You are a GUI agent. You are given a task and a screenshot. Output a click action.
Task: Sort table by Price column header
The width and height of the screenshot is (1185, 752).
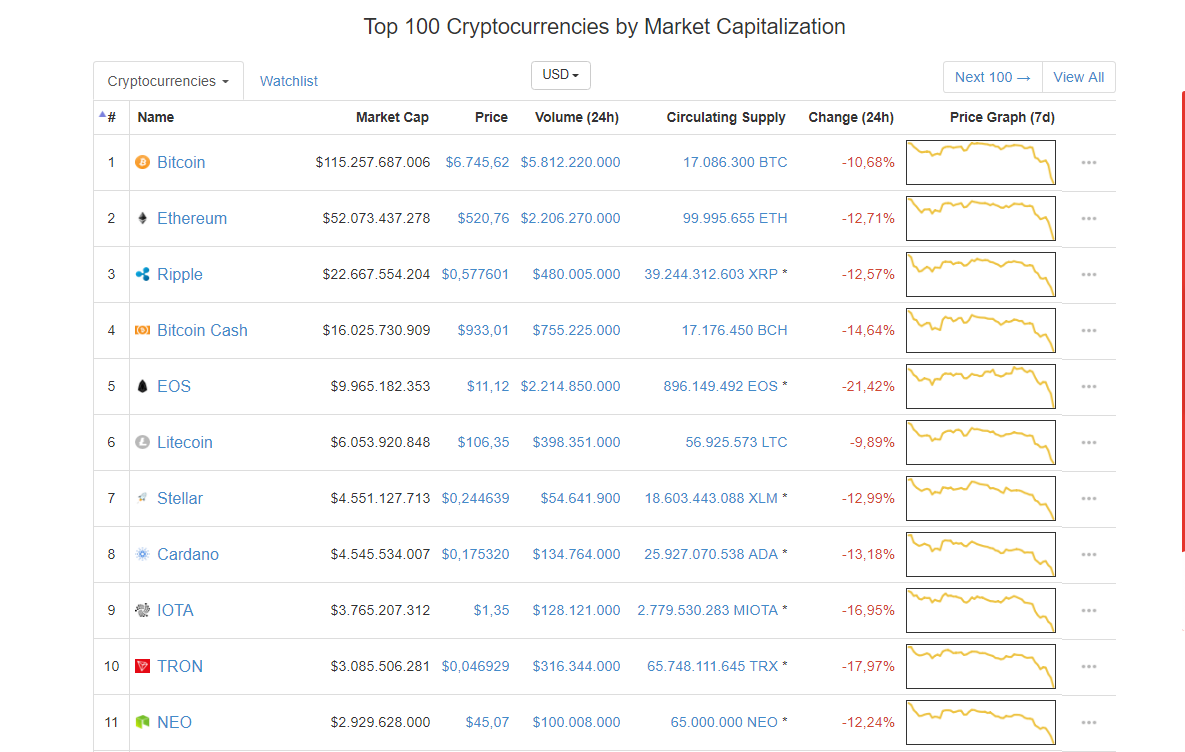pyautogui.click(x=491, y=117)
